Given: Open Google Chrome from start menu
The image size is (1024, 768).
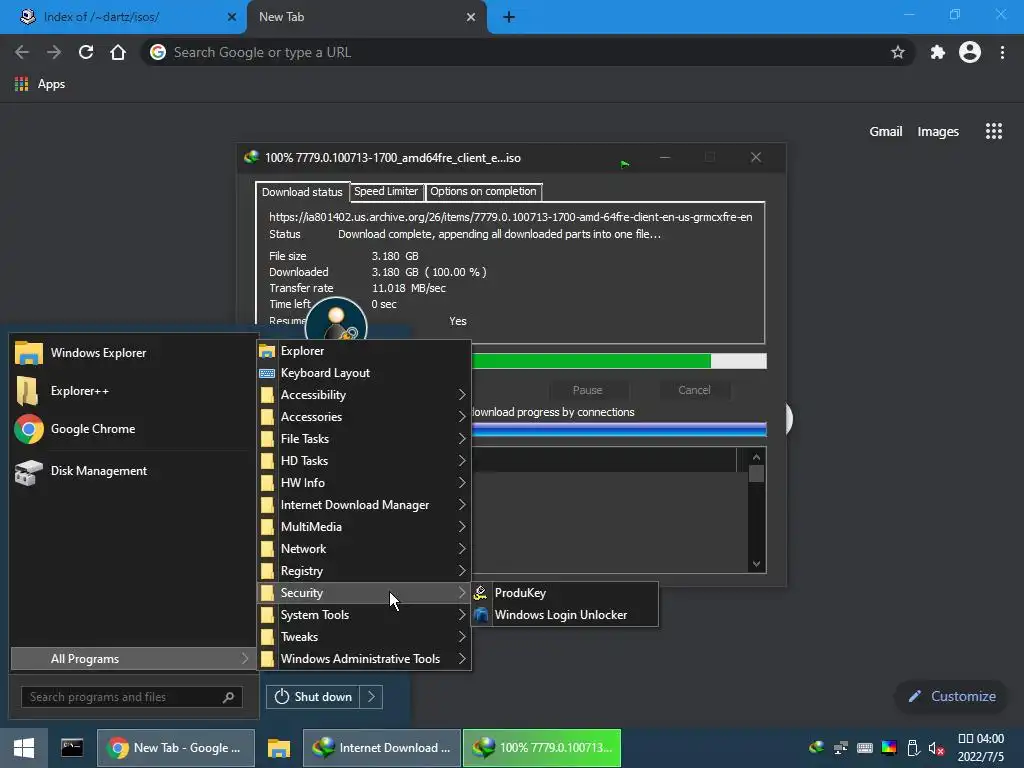Looking at the screenshot, I should [134, 429].
